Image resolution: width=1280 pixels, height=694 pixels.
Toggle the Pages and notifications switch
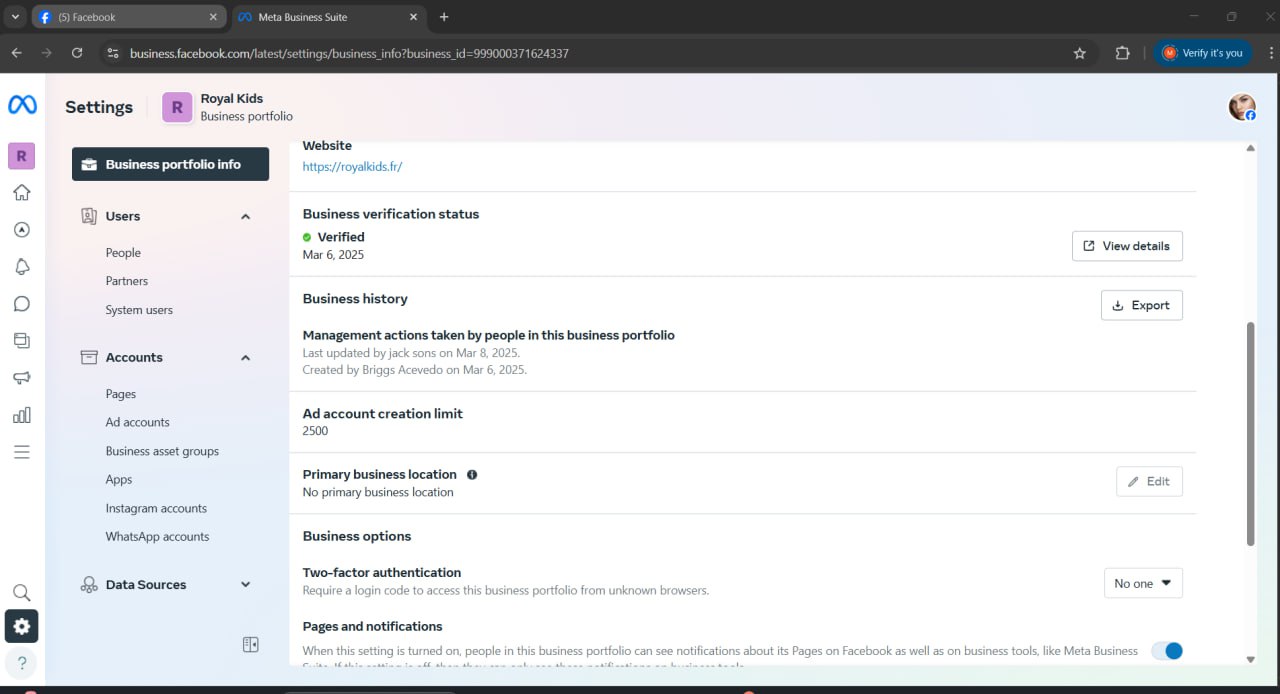tap(1167, 651)
